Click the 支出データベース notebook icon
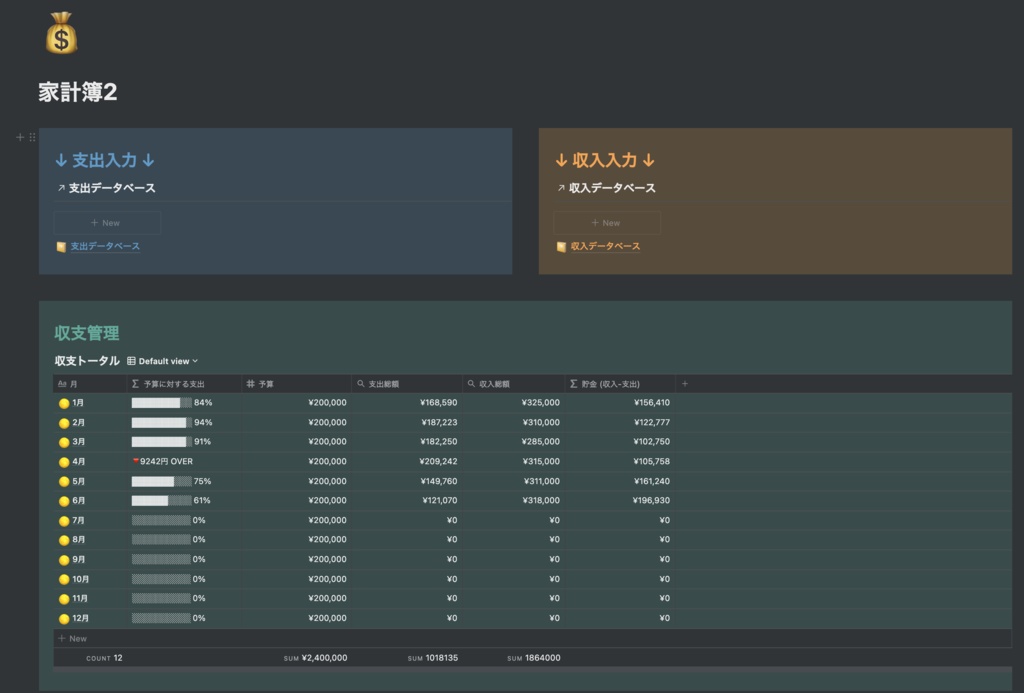This screenshot has height=693, width=1024. (61, 247)
